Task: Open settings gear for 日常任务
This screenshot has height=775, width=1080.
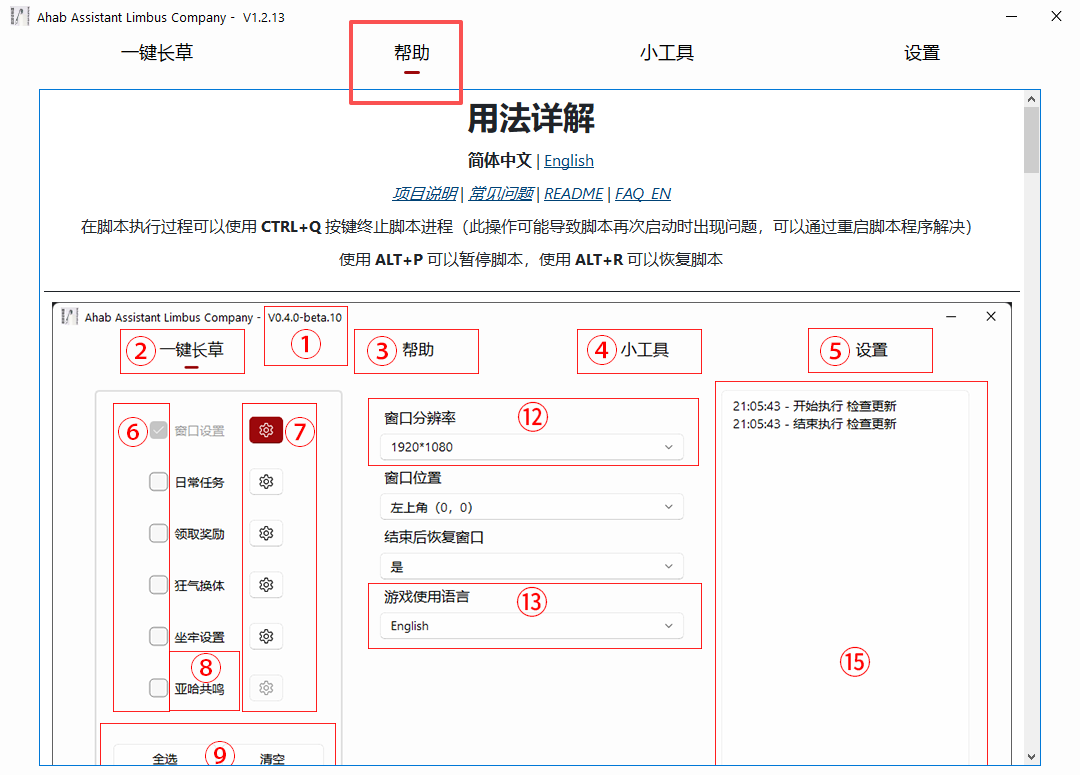Action: (266, 481)
